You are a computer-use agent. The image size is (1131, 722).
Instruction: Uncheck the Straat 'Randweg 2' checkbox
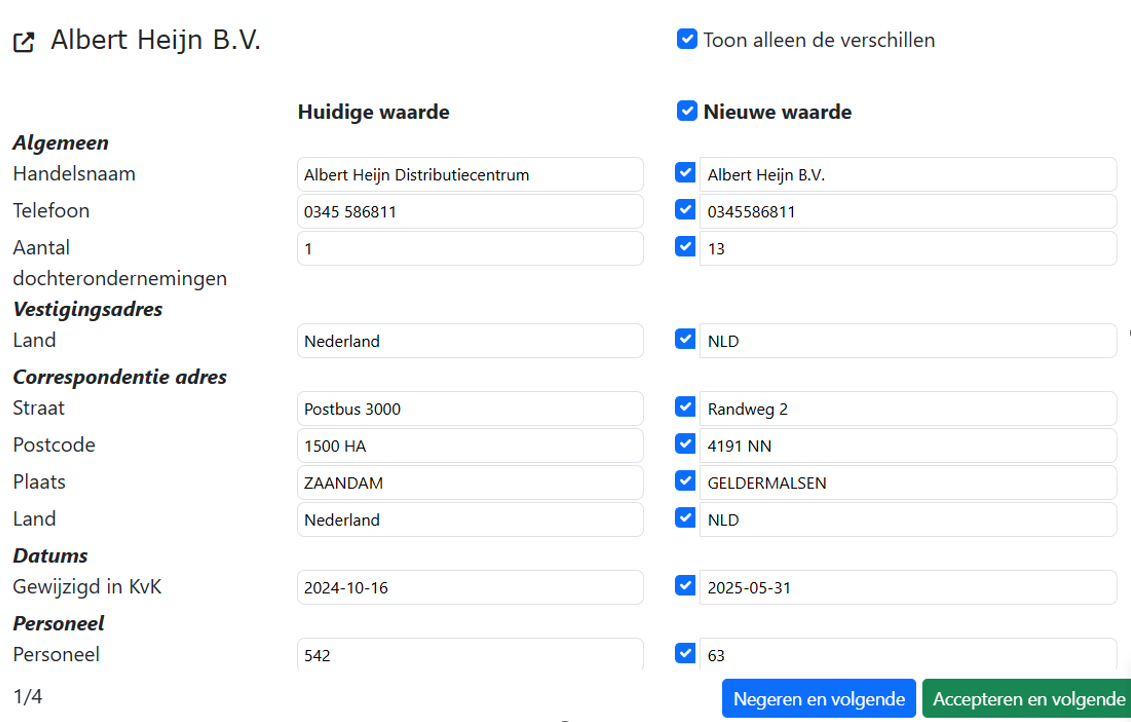click(685, 407)
